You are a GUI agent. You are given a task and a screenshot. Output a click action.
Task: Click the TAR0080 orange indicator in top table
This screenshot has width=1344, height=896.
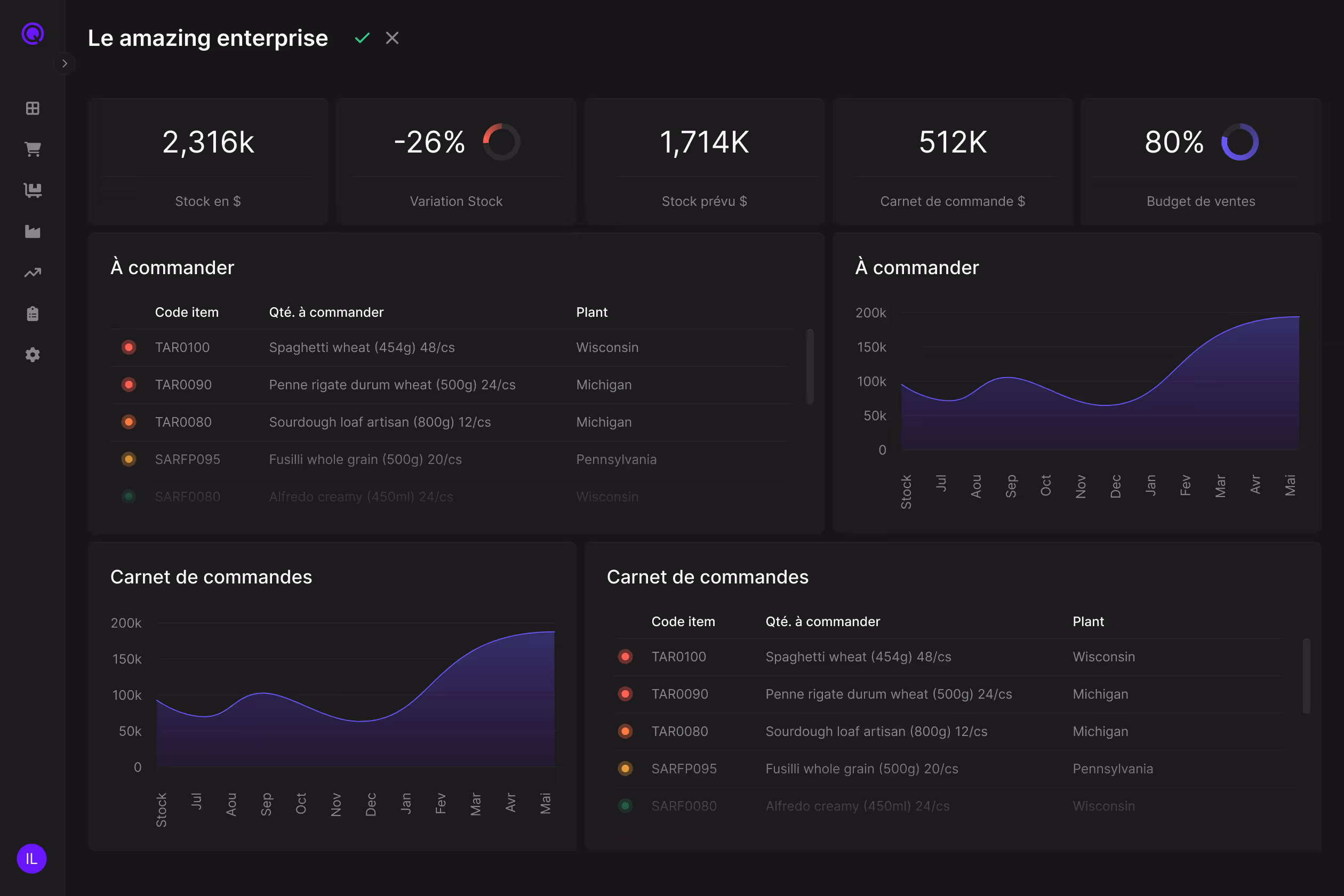[129, 422]
